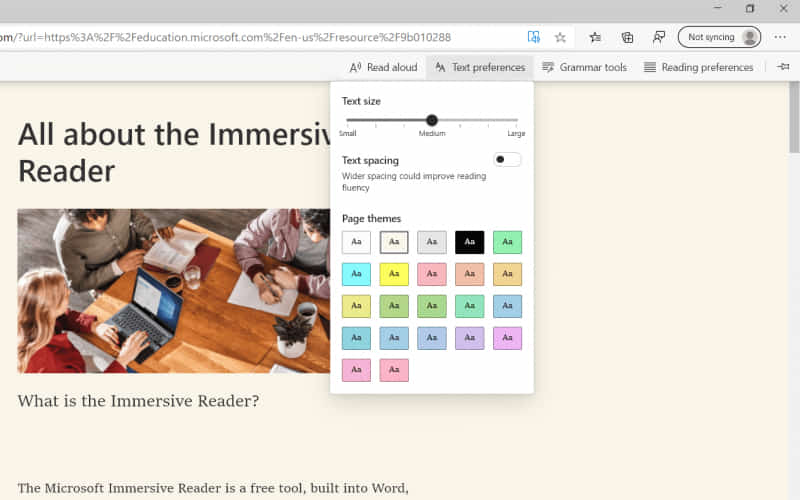Open Reading preferences

pos(698,67)
